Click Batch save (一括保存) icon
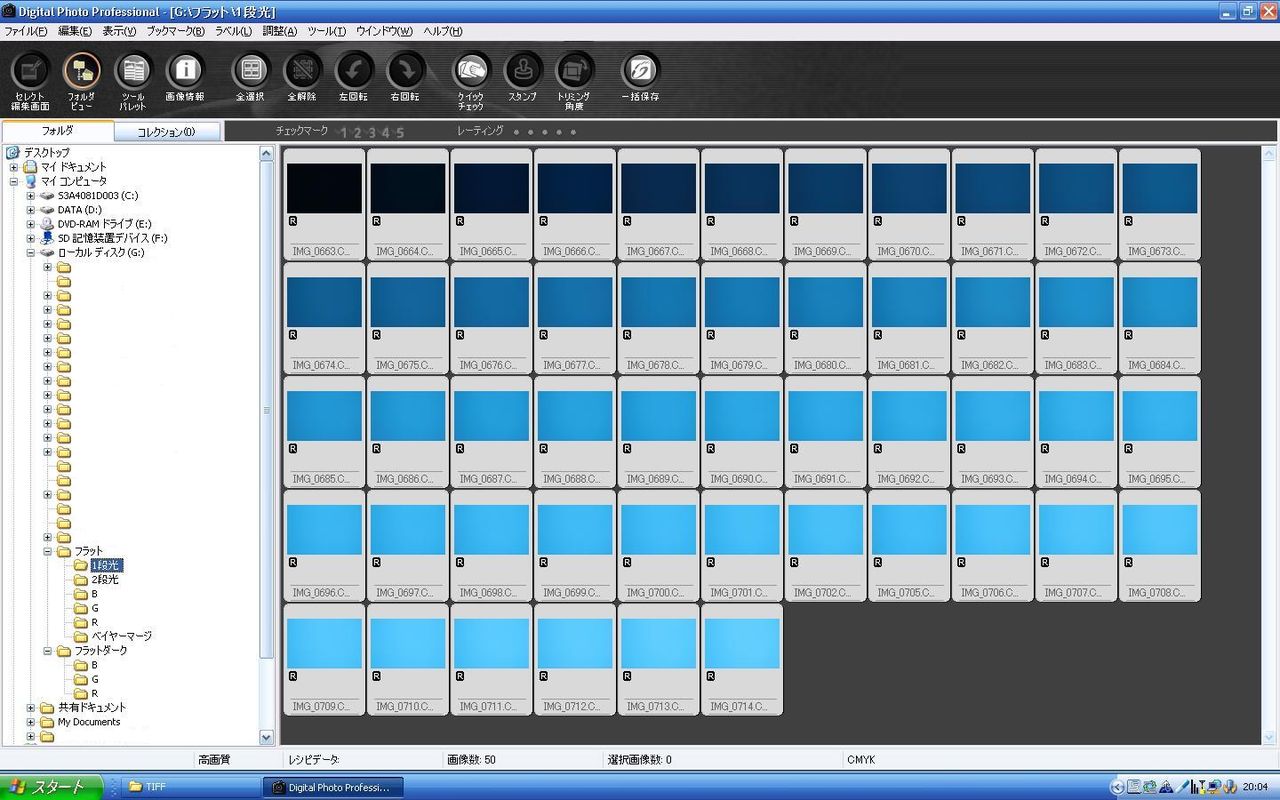The width and height of the screenshot is (1280, 800). pos(640,70)
